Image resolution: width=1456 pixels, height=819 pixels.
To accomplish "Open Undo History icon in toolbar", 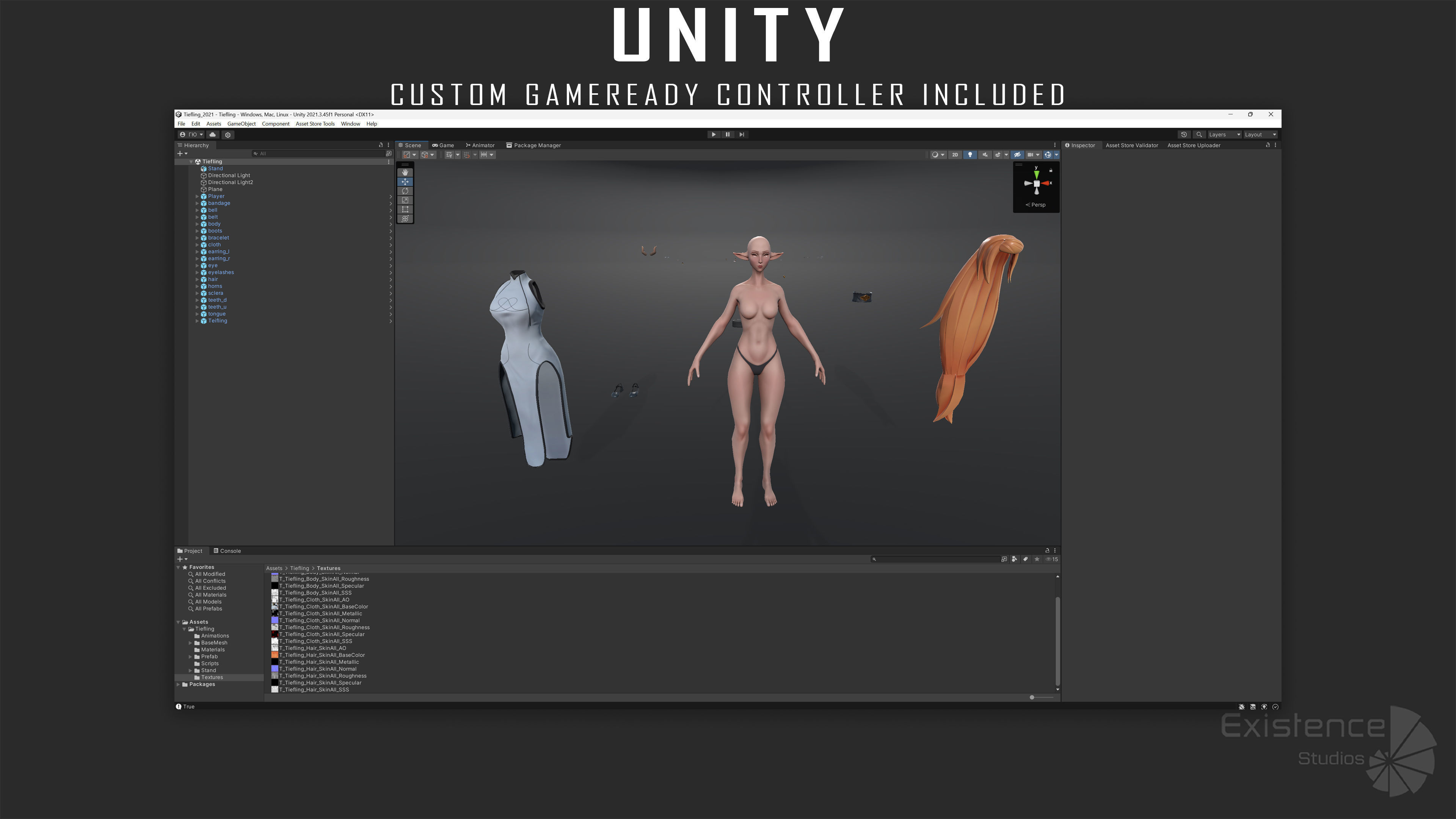I will 1183,135.
